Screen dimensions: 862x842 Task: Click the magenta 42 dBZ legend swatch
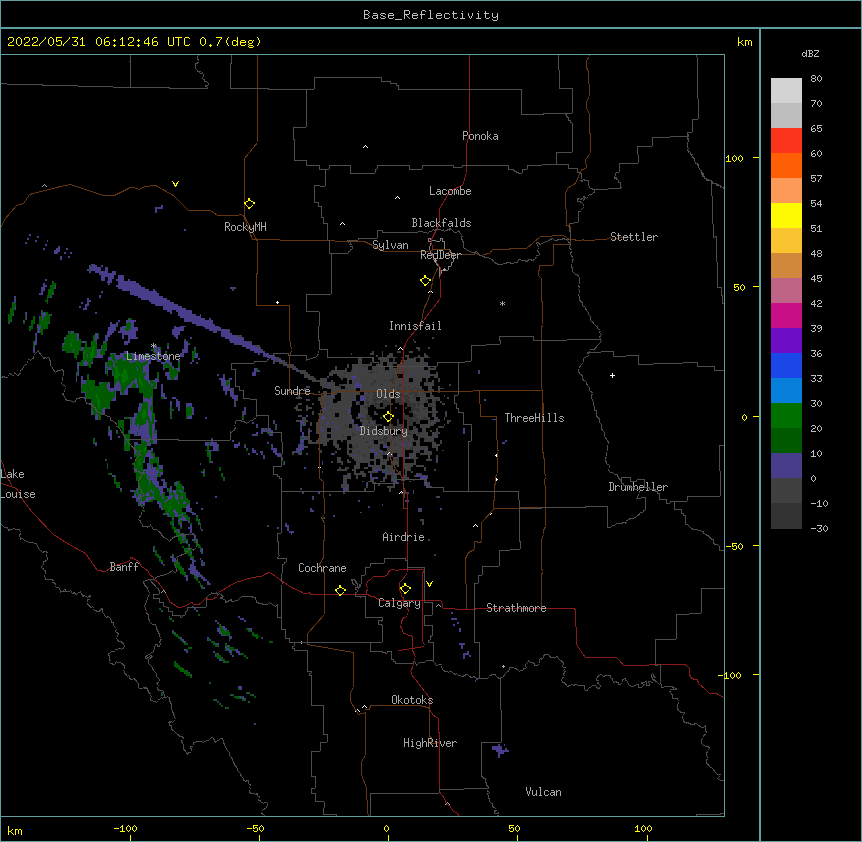point(786,315)
